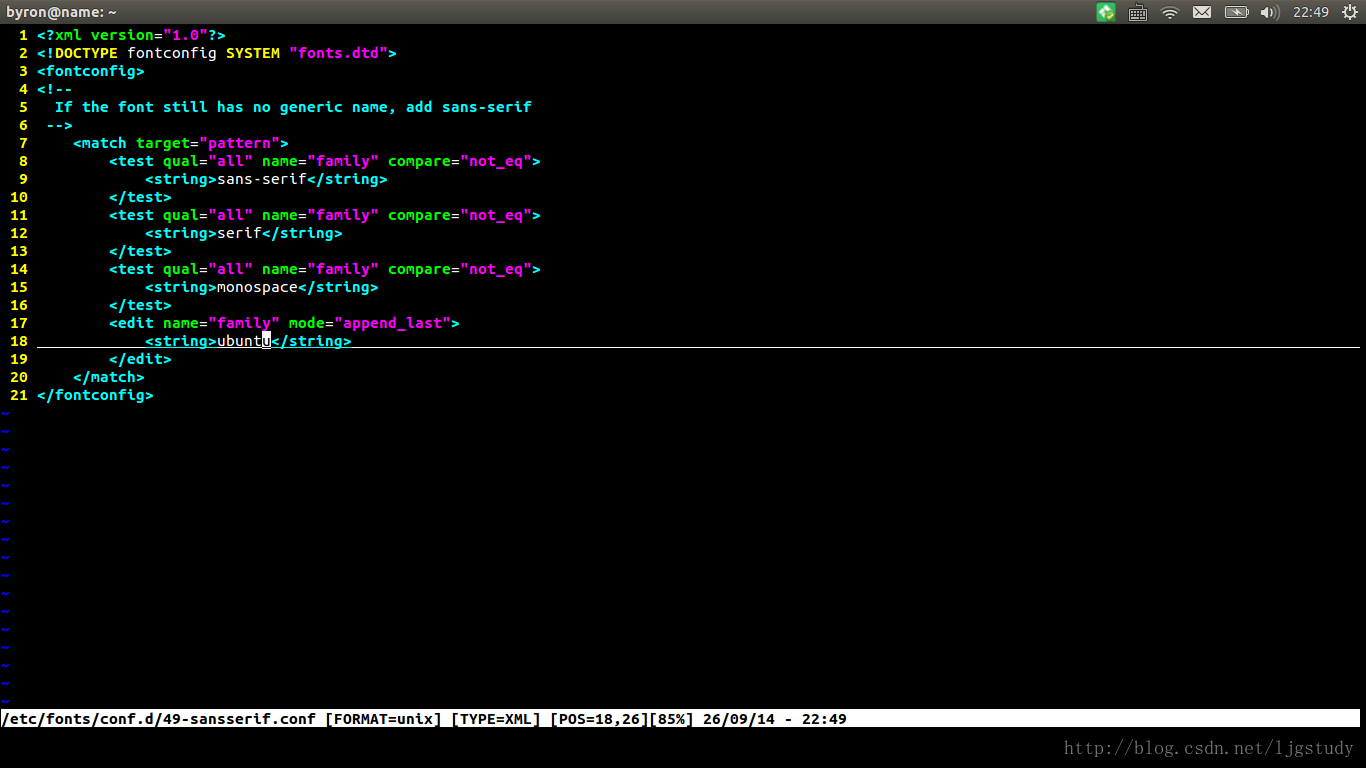Click [FORMAT=unix] in the status line

coord(383,718)
